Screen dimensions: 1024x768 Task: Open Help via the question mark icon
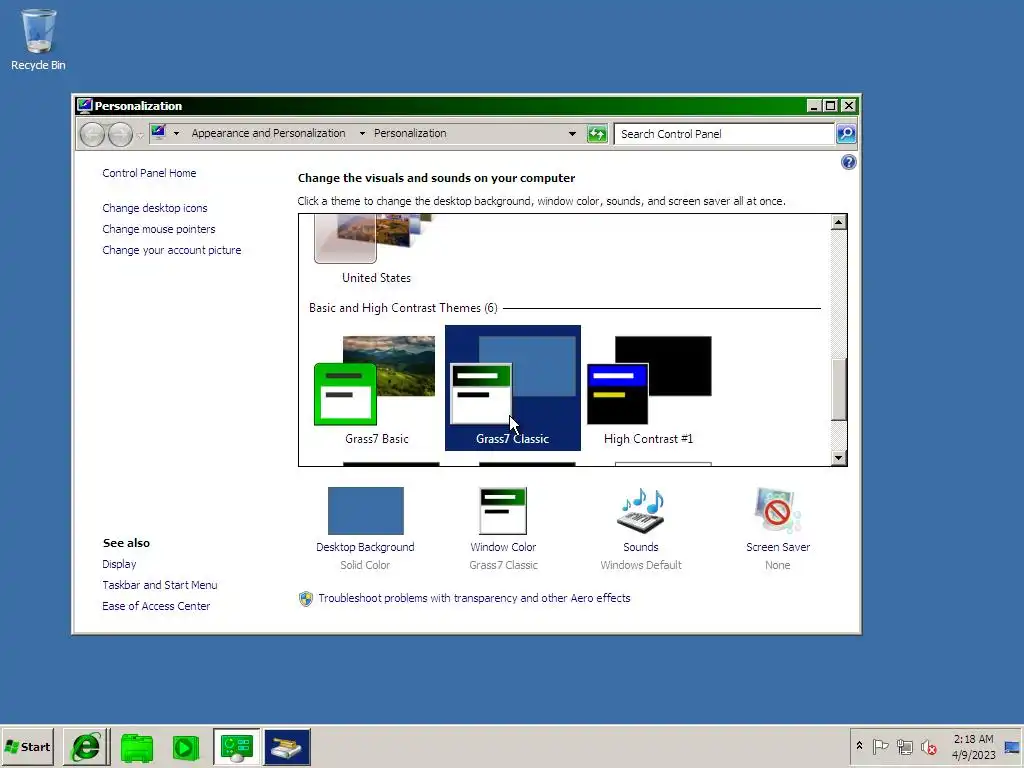click(x=848, y=162)
